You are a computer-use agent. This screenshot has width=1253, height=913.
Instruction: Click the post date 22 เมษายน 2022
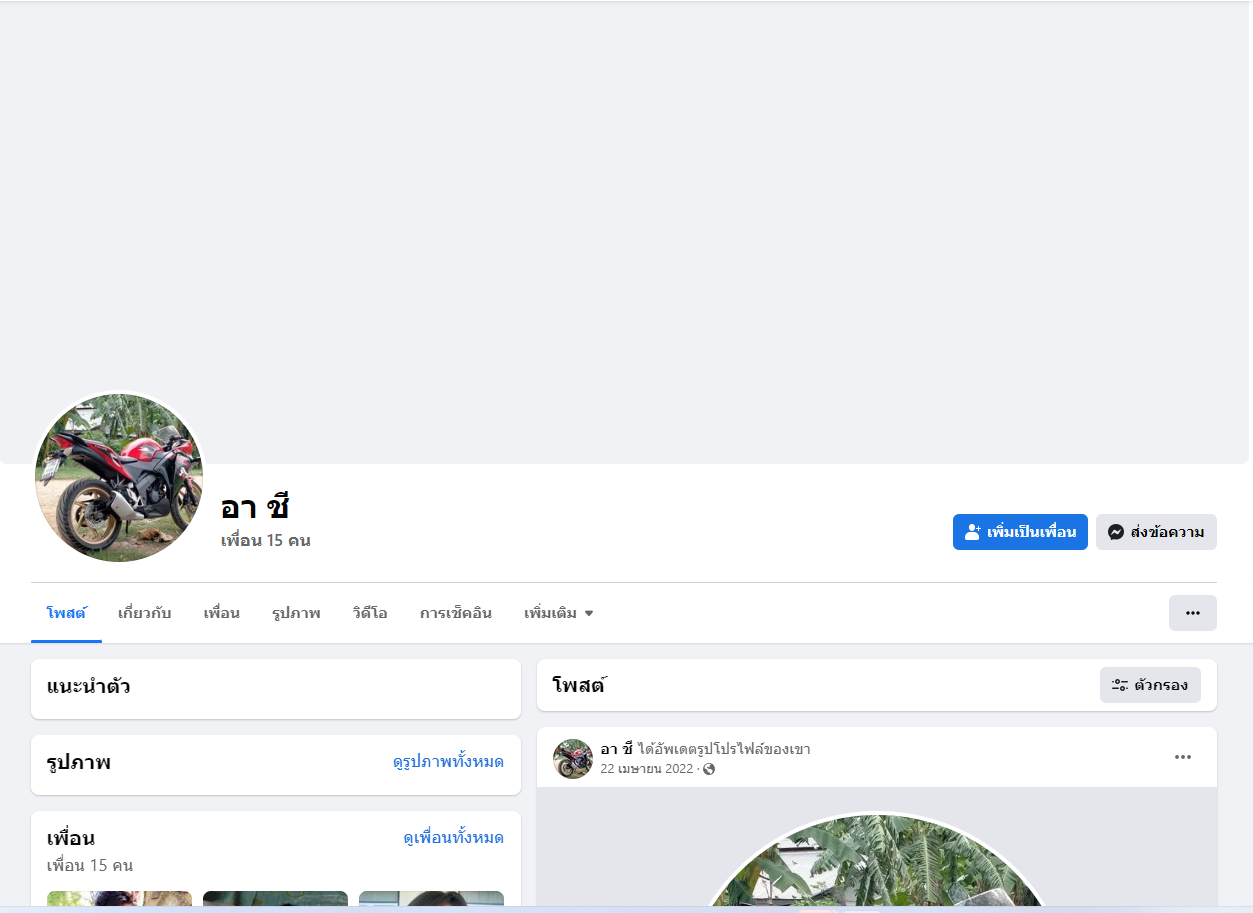pyautogui.click(x=646, y=769)
